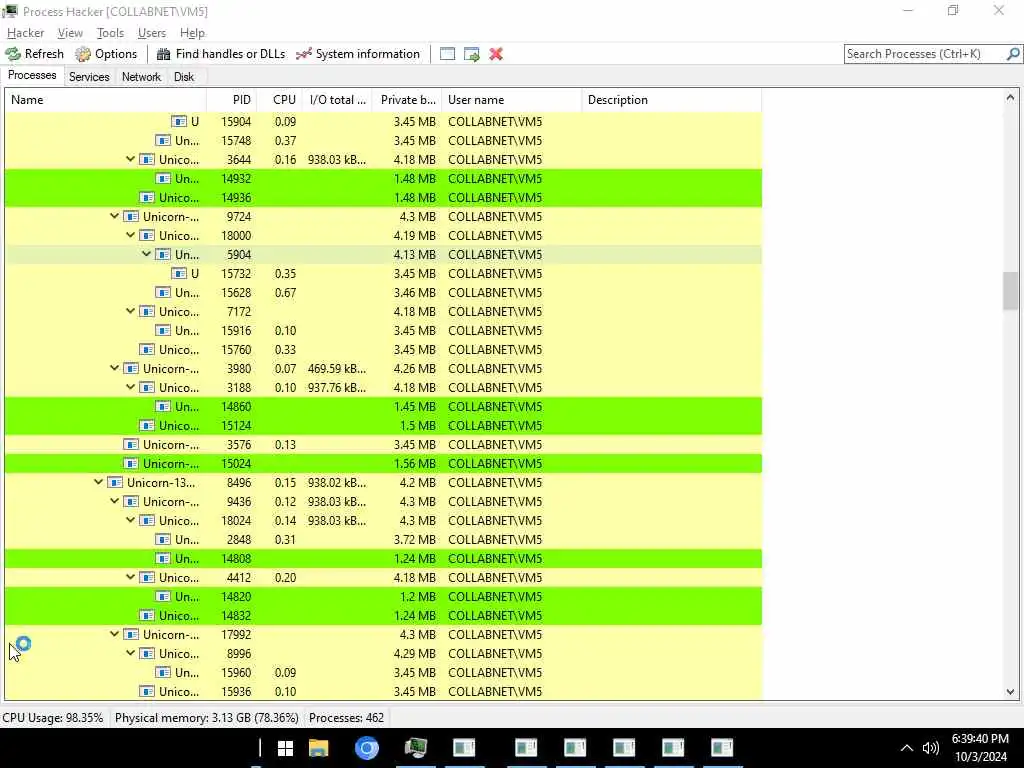1024x768 pixels.
Task: Collapse the process tree node PID 3980
Action: pyautogui.click(x=114, y=368)
